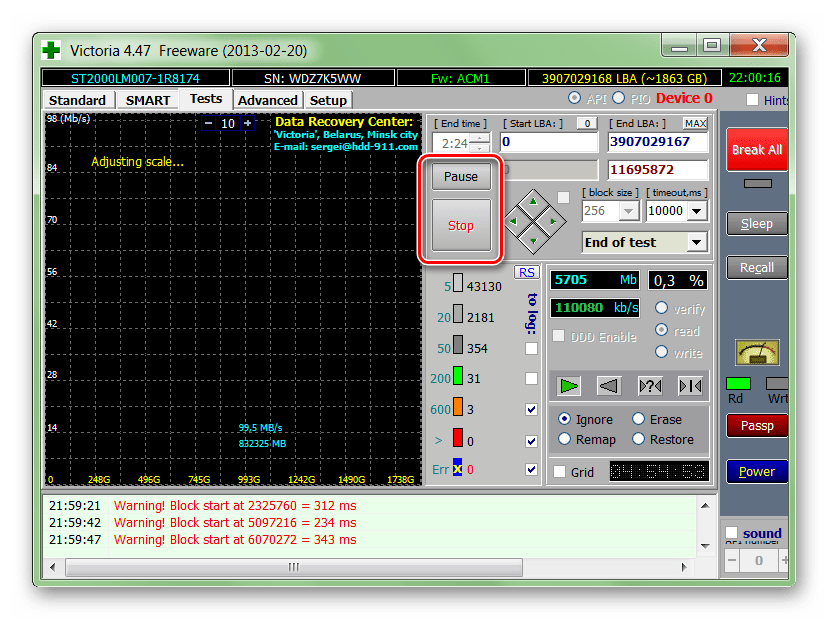The image size is (829, 620).
Task: Open the Advanced tab
Action: pyautogui.click(x=267, y=100)
